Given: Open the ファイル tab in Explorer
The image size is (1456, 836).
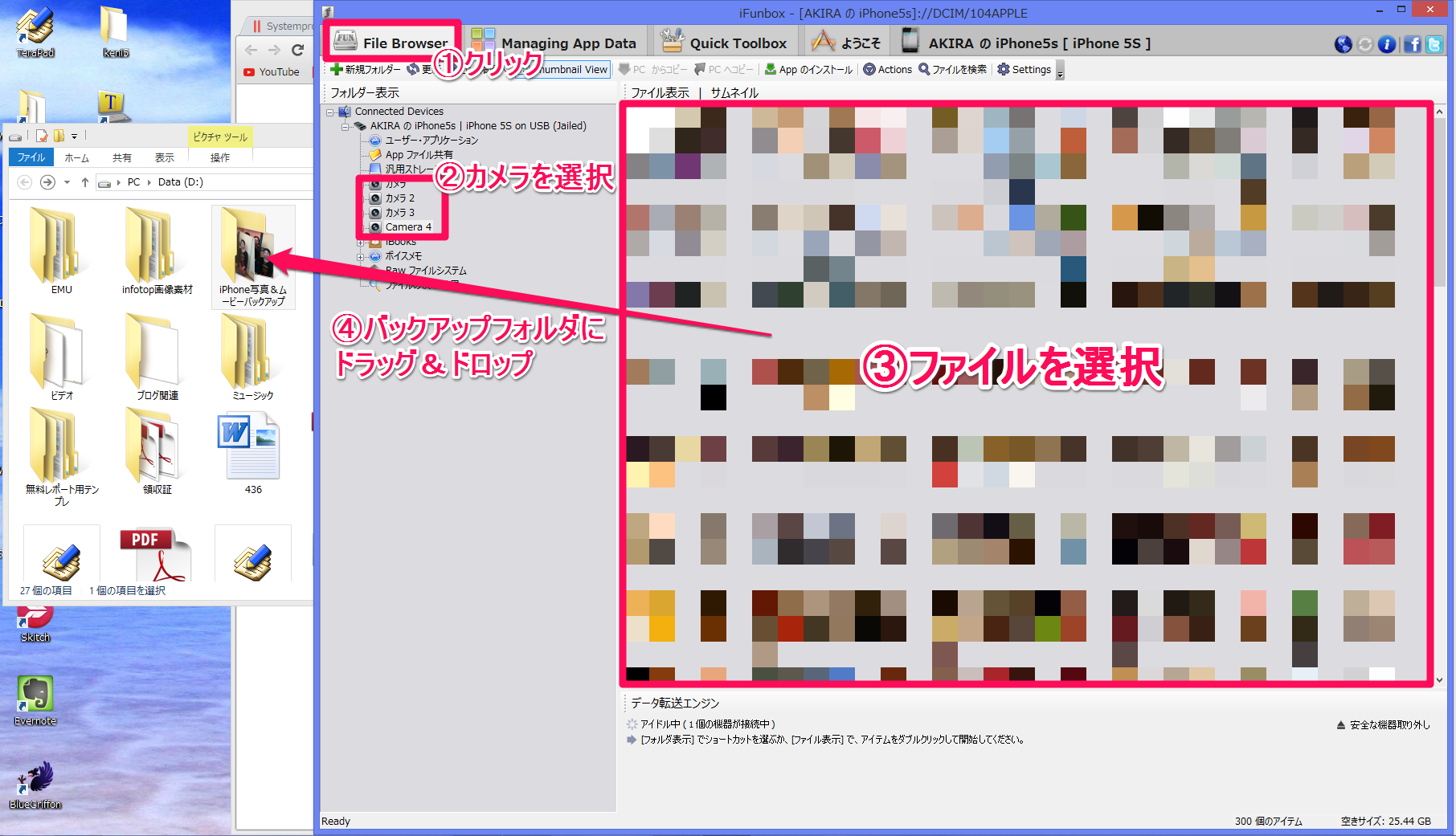Looking at the screenshot, I should (31, 157).
